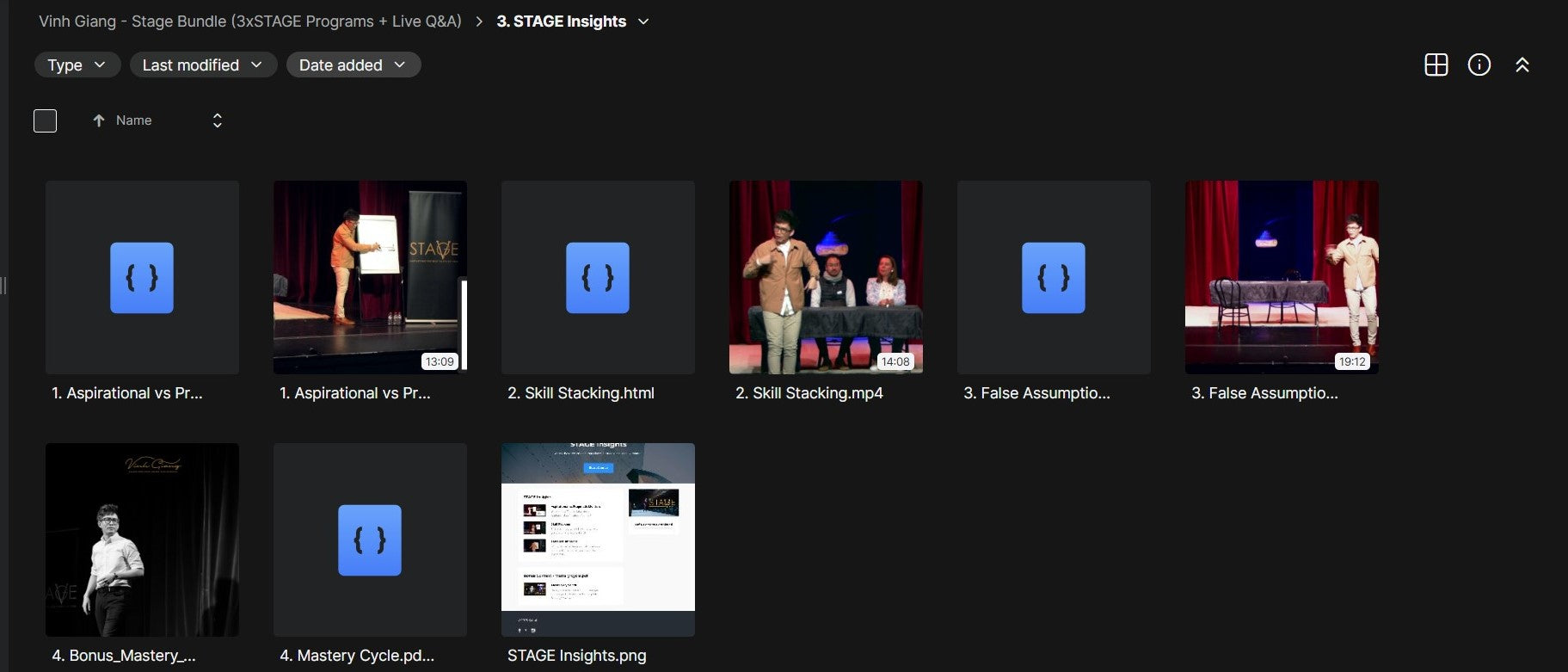Expand the 3. STAGE Insights folder menu

coord(643,22)
